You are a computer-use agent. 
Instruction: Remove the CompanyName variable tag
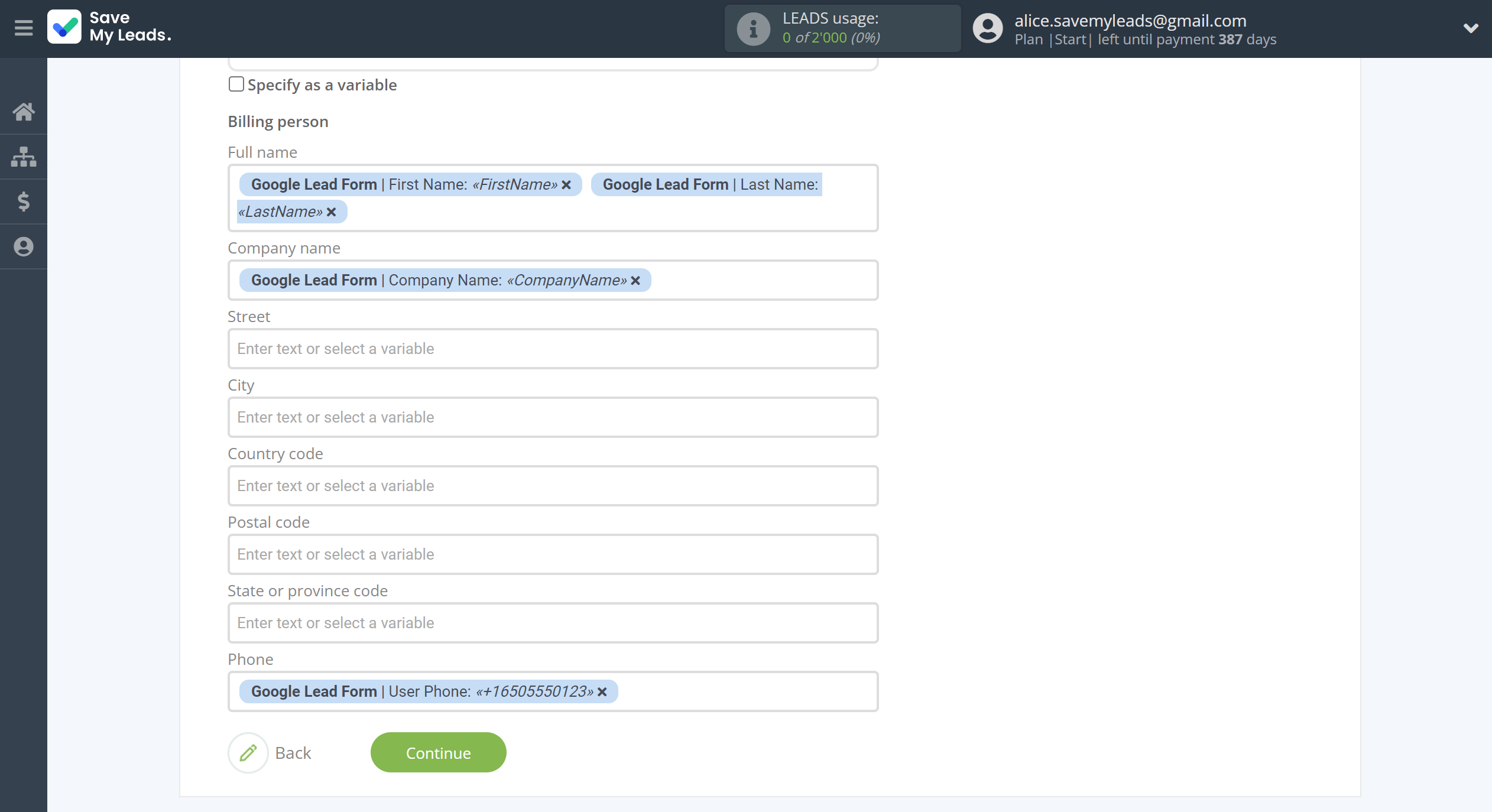[x=635, y=280]
